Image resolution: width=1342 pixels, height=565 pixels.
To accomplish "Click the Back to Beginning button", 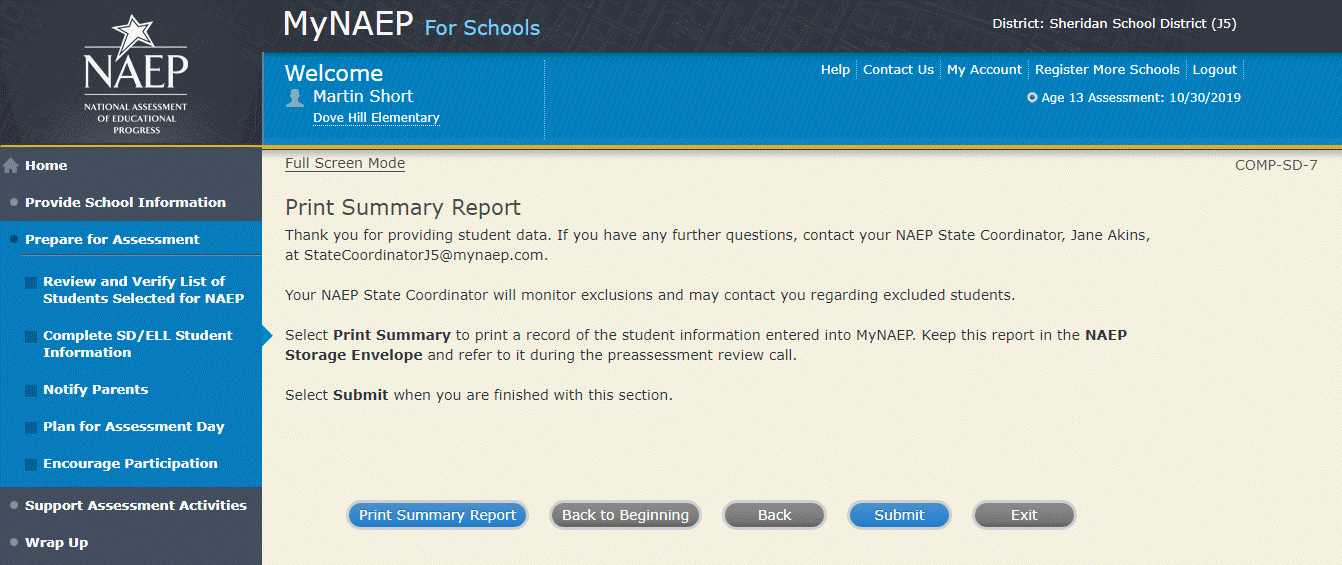I will pyautogui.click(x=625, y=515).
